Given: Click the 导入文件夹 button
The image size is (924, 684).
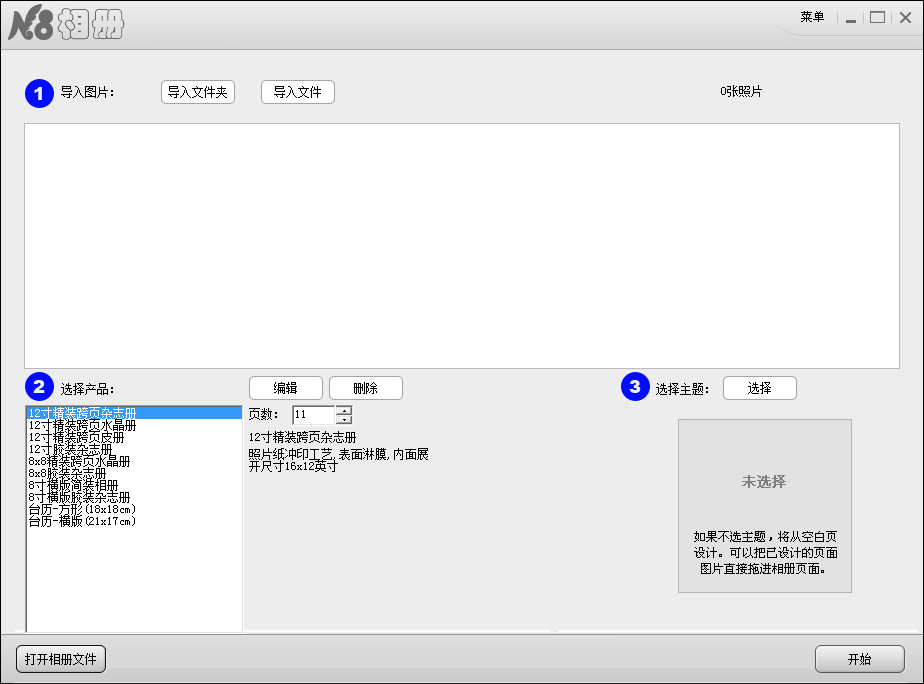Looking at the screenshot, I should pyautogui.click(x=197, y=91).
